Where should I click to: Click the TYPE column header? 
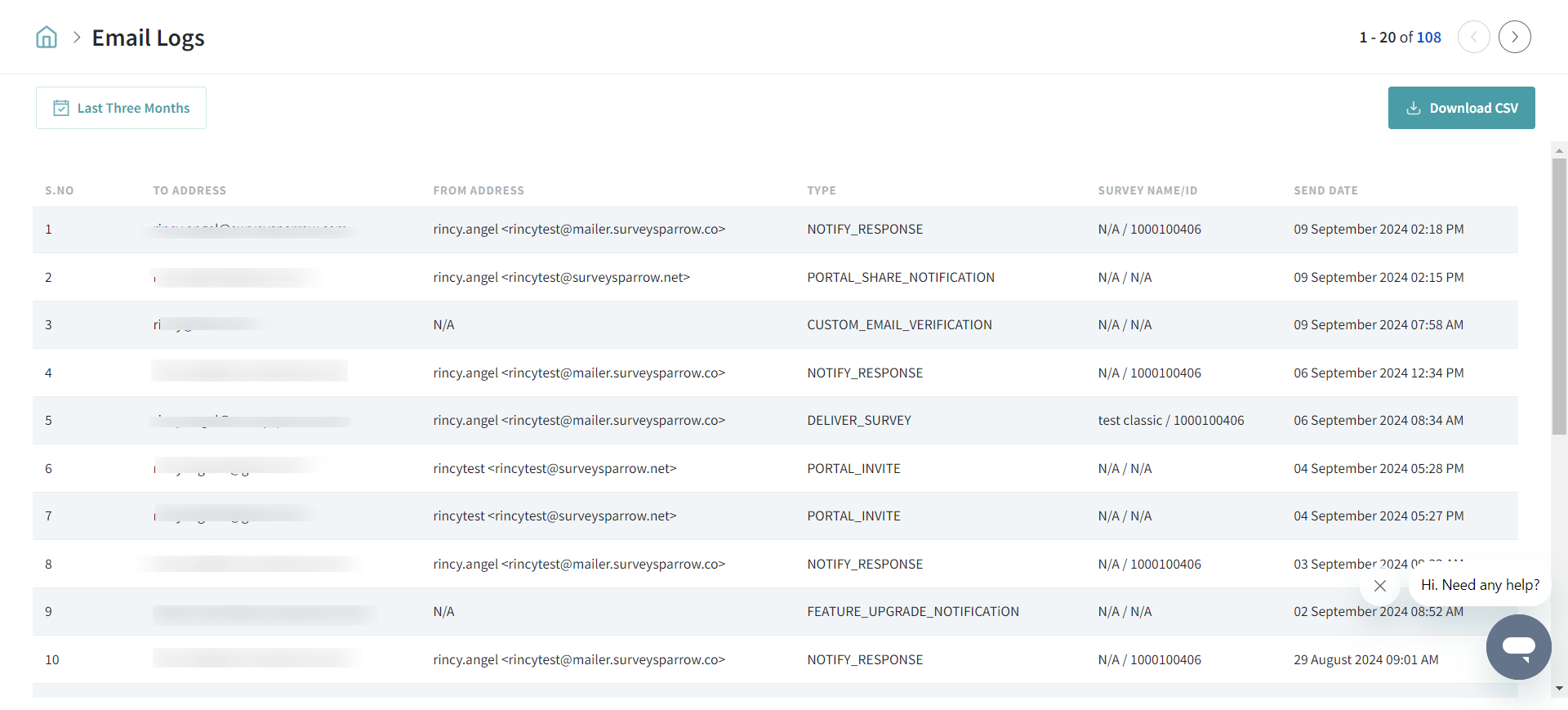[x=821, y=190]
